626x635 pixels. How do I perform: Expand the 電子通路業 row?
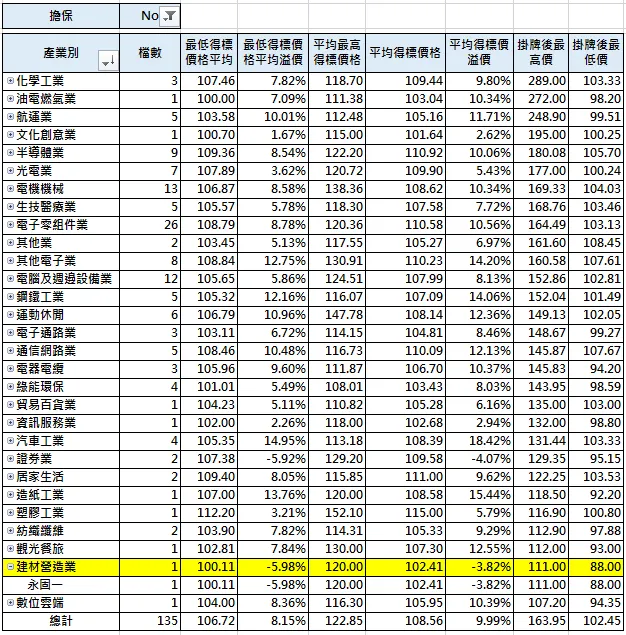pos(11,333)
